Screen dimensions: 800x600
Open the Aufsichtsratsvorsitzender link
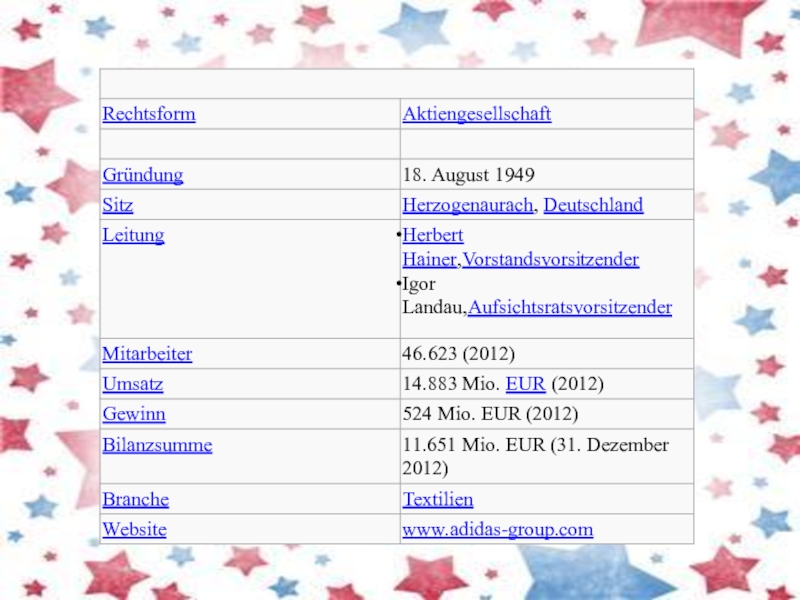569,308
